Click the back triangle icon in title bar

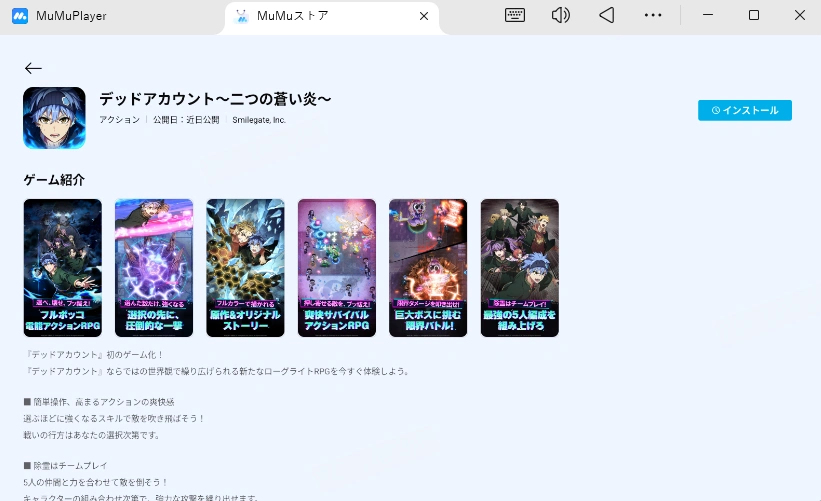click(606, 15)
